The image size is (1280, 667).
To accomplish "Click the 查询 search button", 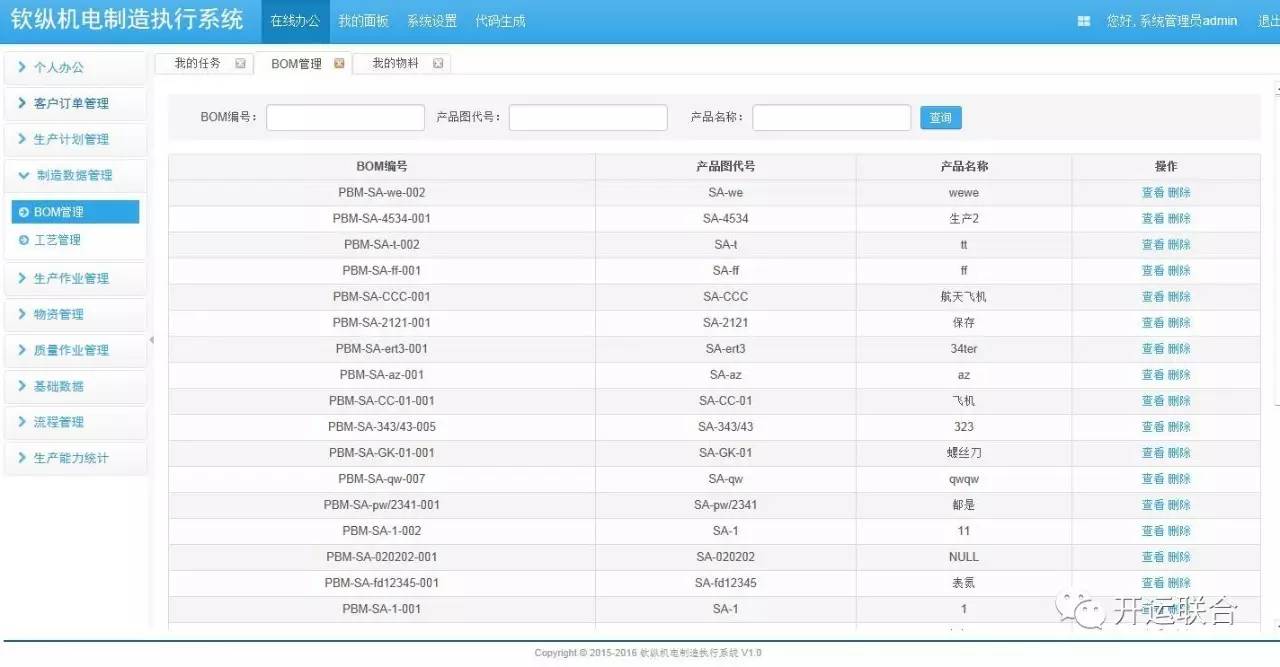I will click(x=940, y=118).
